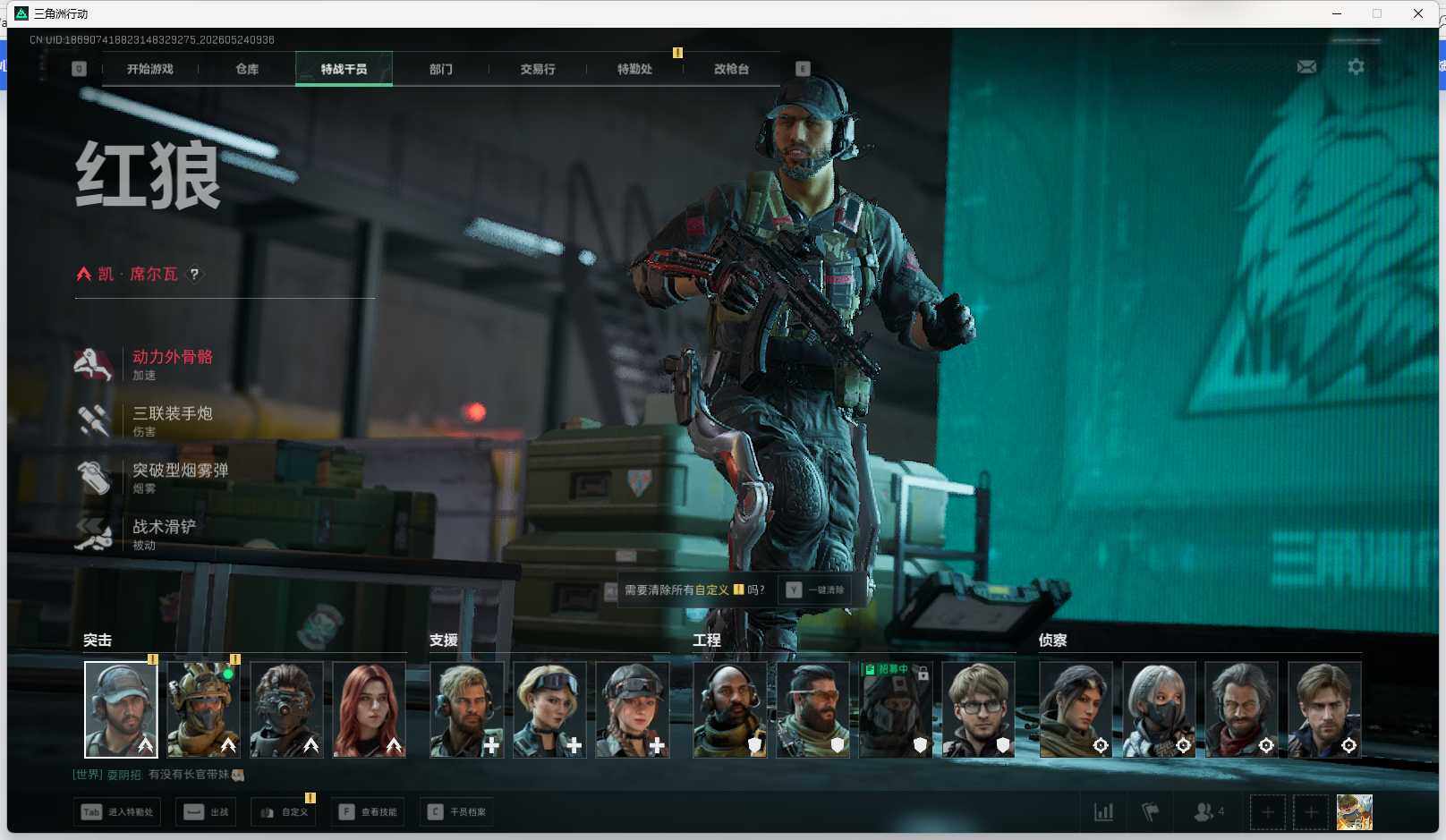Select the last recon operator portrait
The width and height of the screenshot is (1446, 840).
(x=1324, y=709)
